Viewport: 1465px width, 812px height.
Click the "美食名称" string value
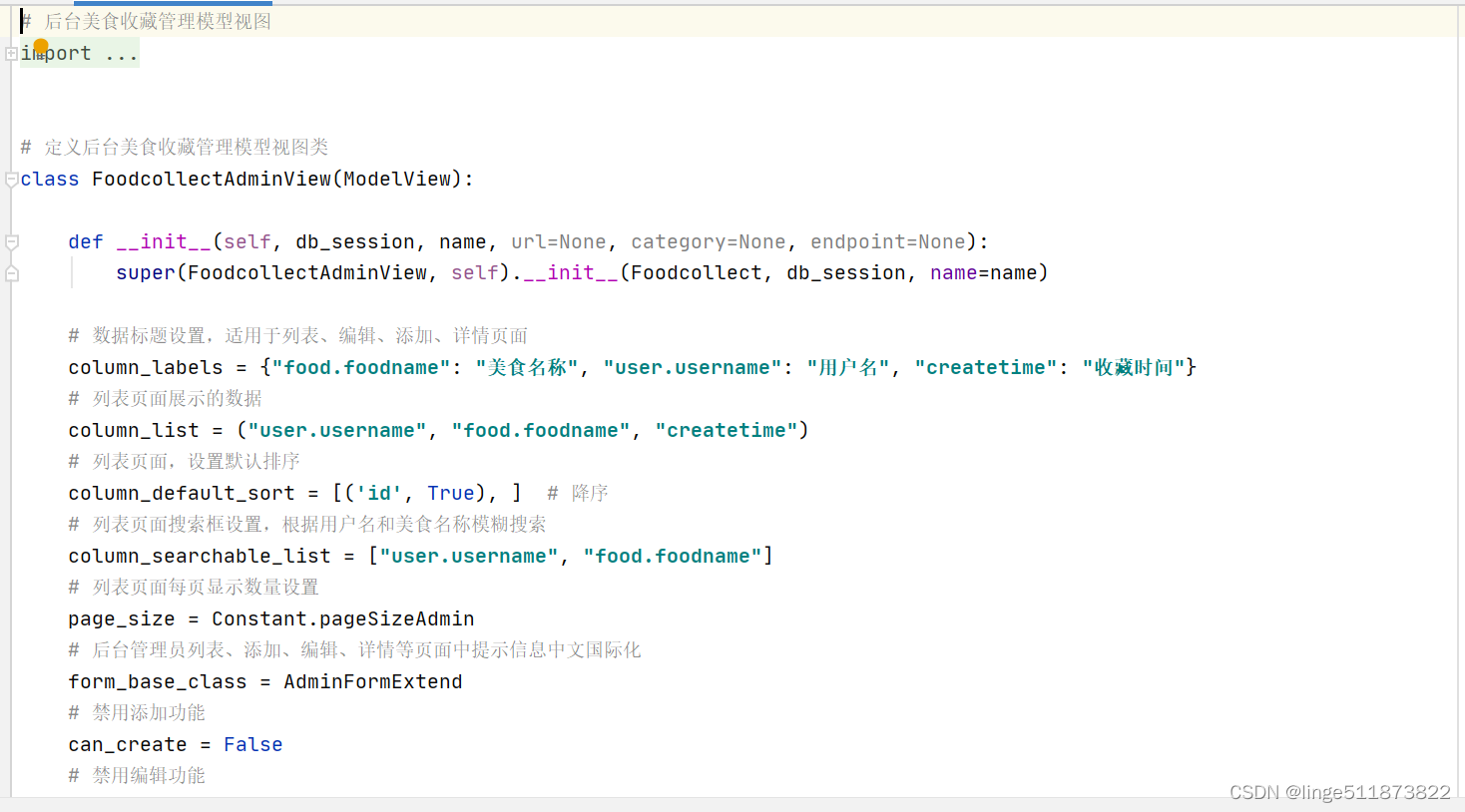[x=527, y=368]
